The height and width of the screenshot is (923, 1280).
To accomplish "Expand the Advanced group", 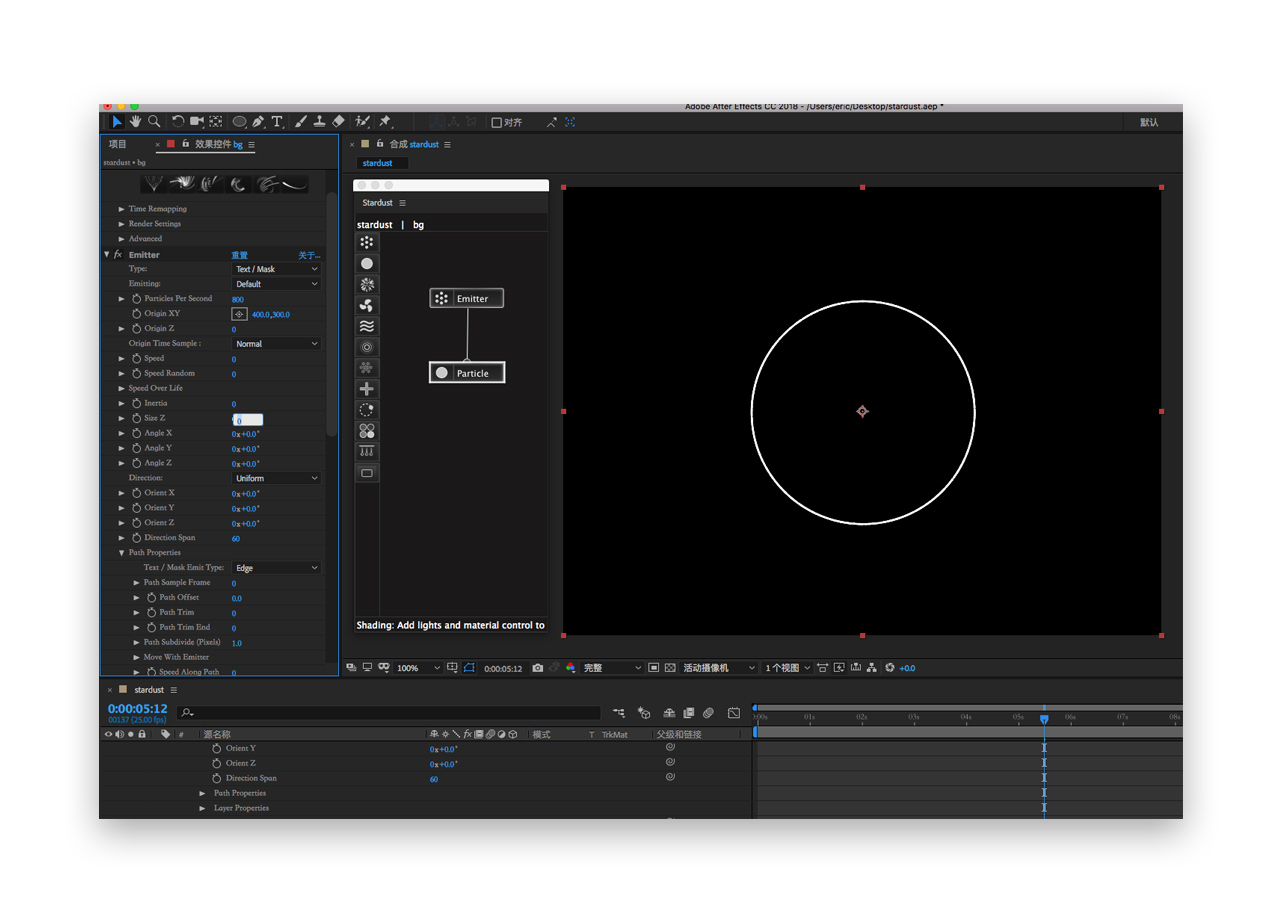I will [x=122, y=239].
